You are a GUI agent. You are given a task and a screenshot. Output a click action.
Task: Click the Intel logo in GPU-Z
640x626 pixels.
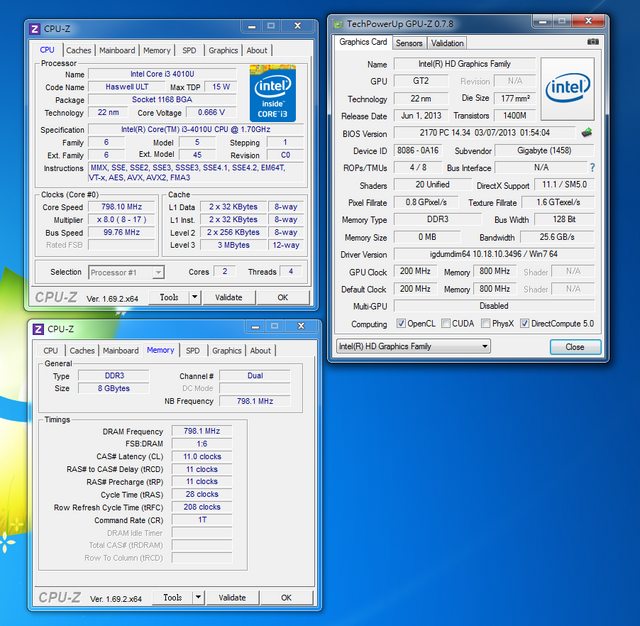coord(567,89)
